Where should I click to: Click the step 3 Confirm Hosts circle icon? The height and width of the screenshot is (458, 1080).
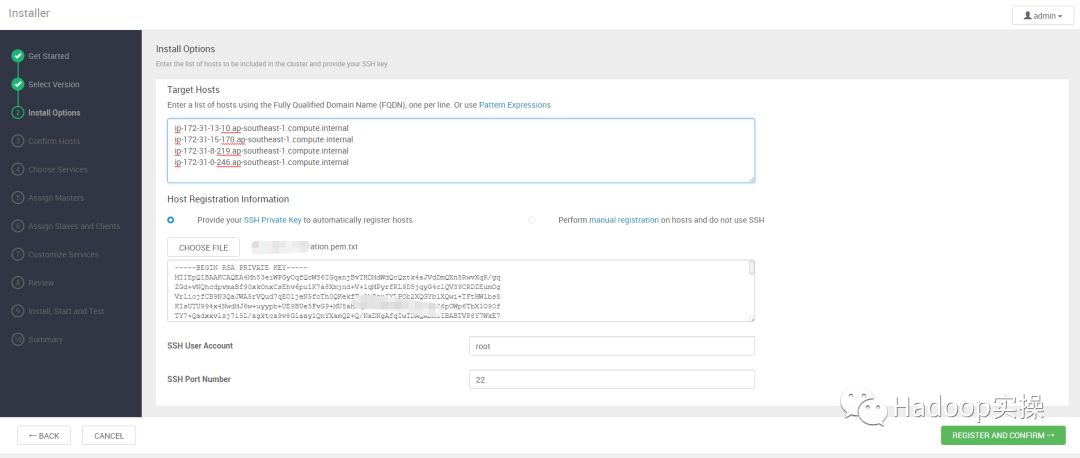tap(17, 141)
